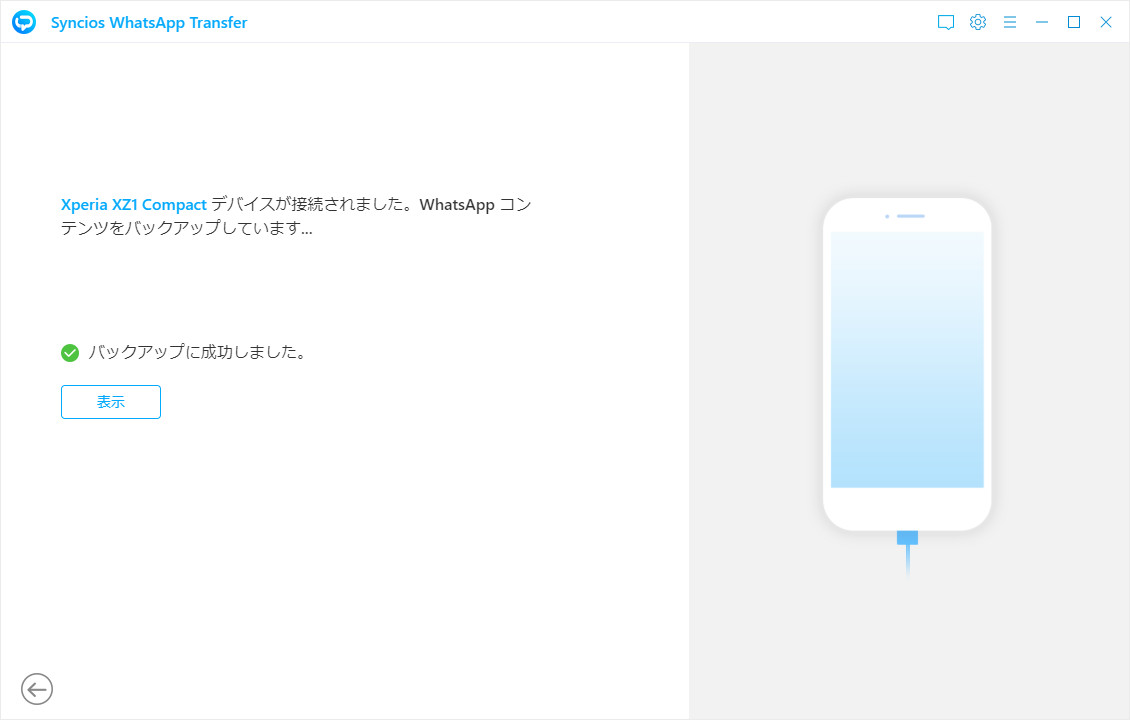Click the Xperia XZ1 Compact device name
The image size is (1130, 720).
134,205
